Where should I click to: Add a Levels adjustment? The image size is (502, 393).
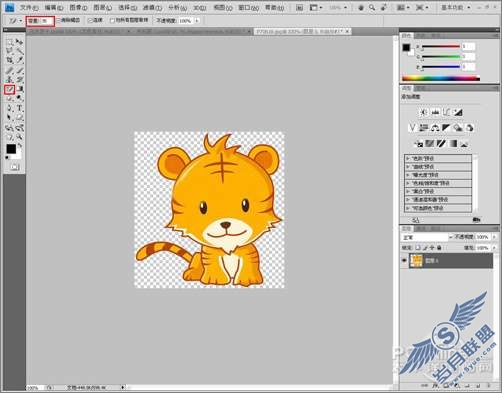[435, 112]
